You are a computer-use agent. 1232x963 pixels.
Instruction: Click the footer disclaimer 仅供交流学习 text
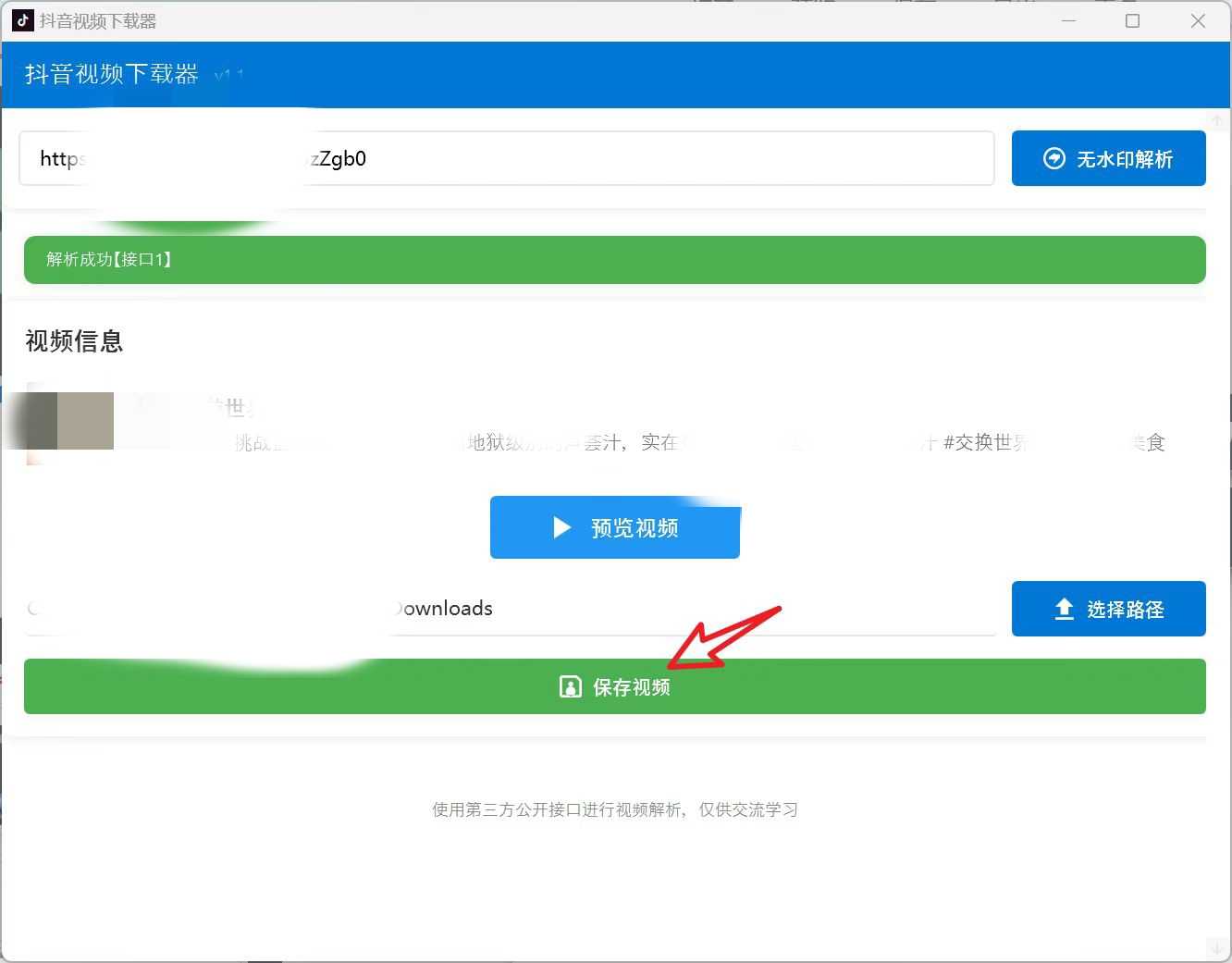[x=747, y=809]
